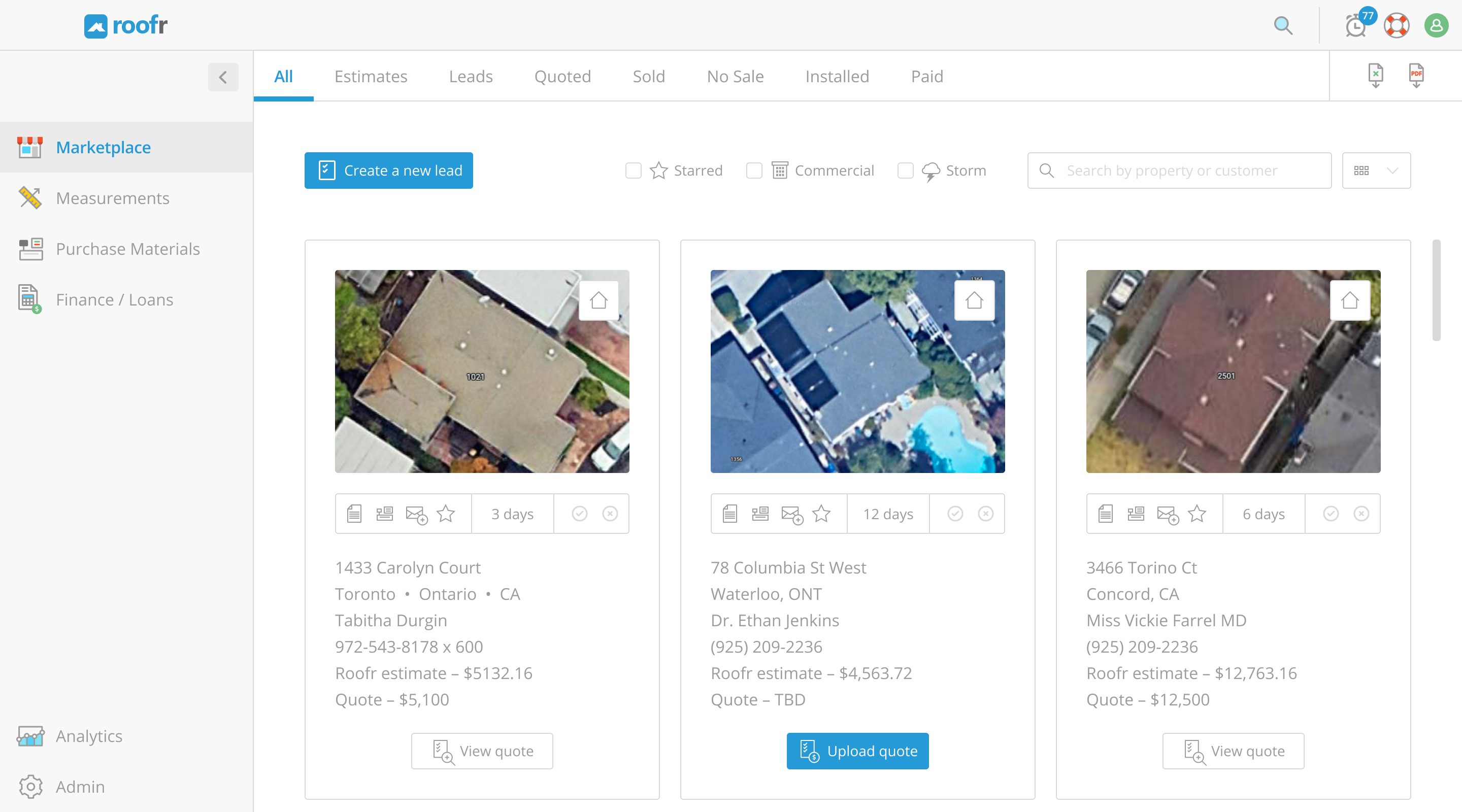Open the No Sale tab
This screenshot has height=812, width=1462.
point(735,77)
